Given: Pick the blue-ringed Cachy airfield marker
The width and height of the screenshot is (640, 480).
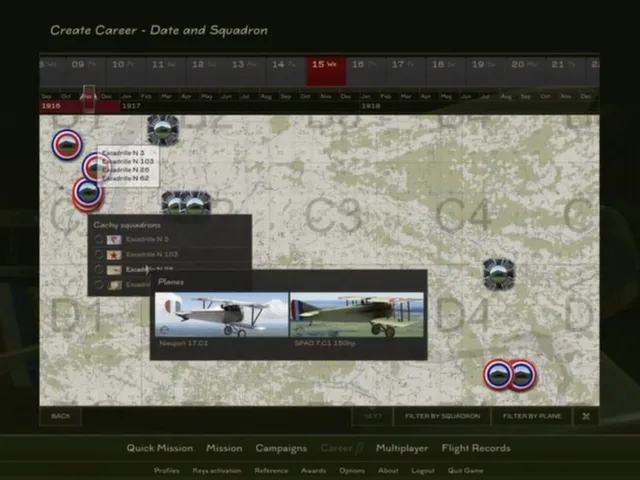Looking at the screenshot, I should coord(88,193).
